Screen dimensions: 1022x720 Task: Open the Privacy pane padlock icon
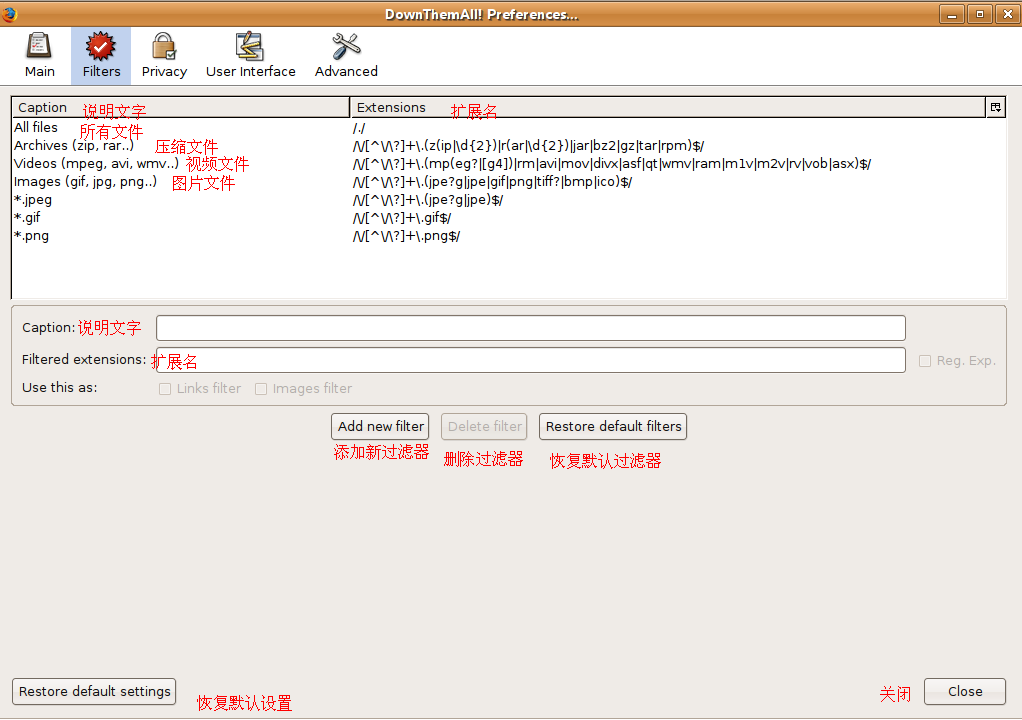[164, 47]
